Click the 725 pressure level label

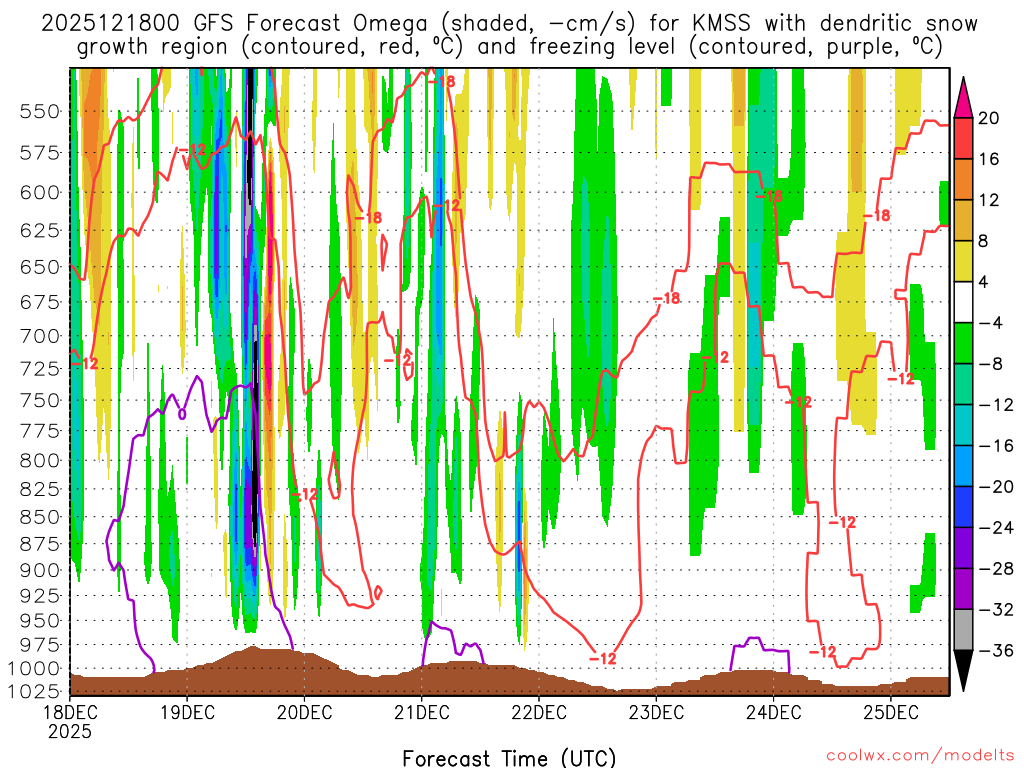pyautogui.click(x=40, y=369)
